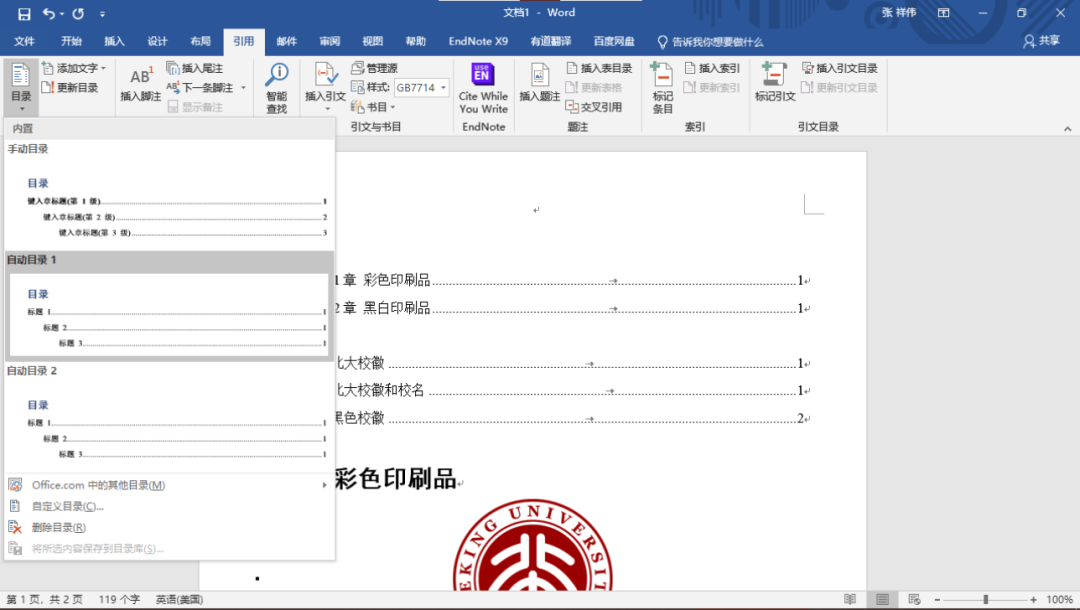Image resolution: width=1080 pixels, height=610 pixels.
Task: Toggle EndNote Cite While You Write
Action: (x=484, y=88)
